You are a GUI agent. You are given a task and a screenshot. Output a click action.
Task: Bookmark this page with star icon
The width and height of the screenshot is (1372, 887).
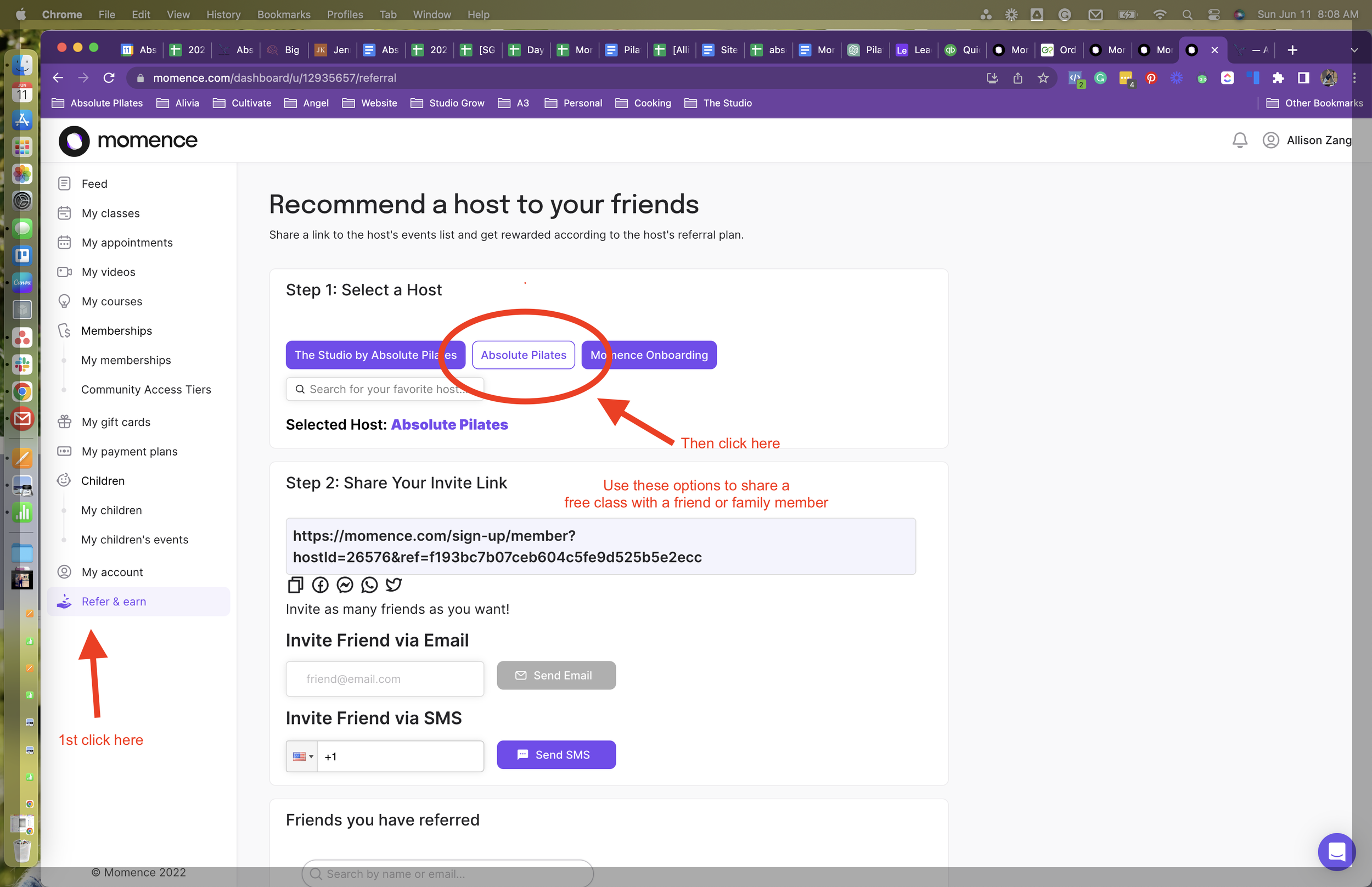tap(1043, 78)
